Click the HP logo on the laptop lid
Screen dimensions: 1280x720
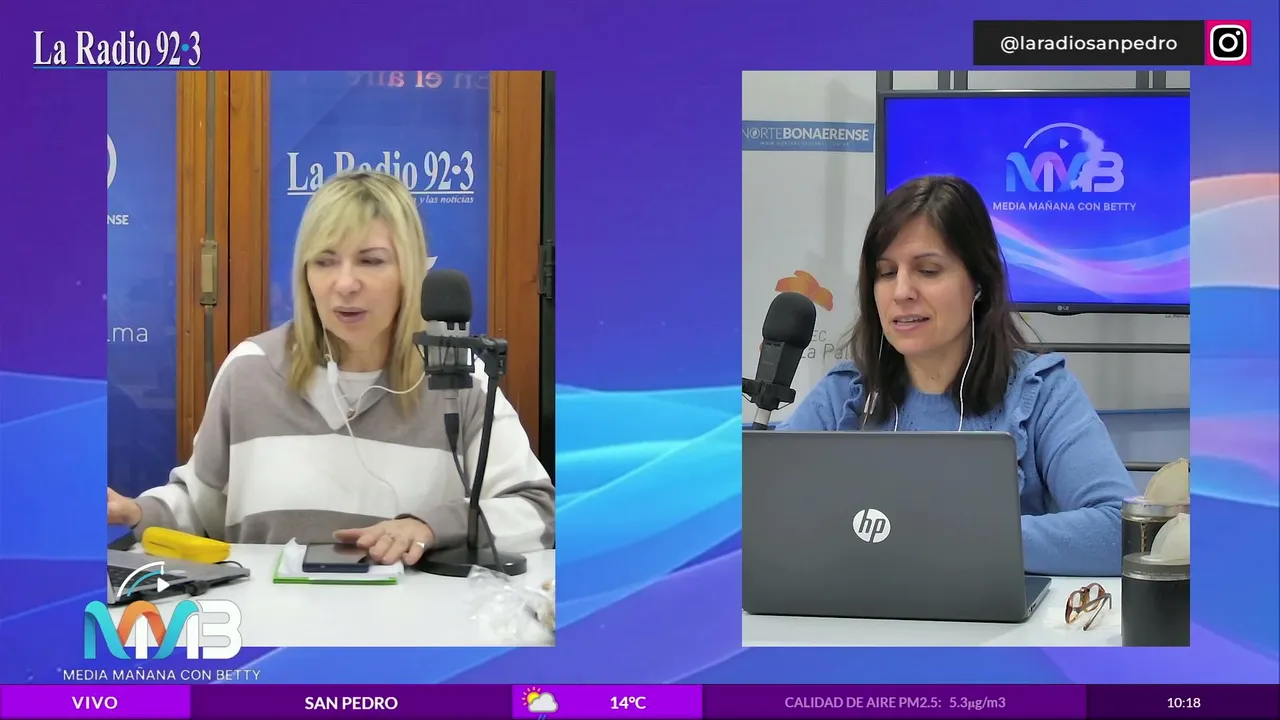pos(871,526)
